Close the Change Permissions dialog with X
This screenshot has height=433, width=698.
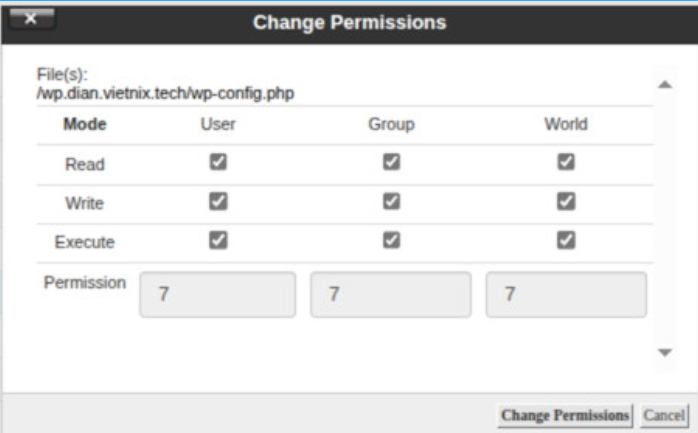click(x=31, y=18)
